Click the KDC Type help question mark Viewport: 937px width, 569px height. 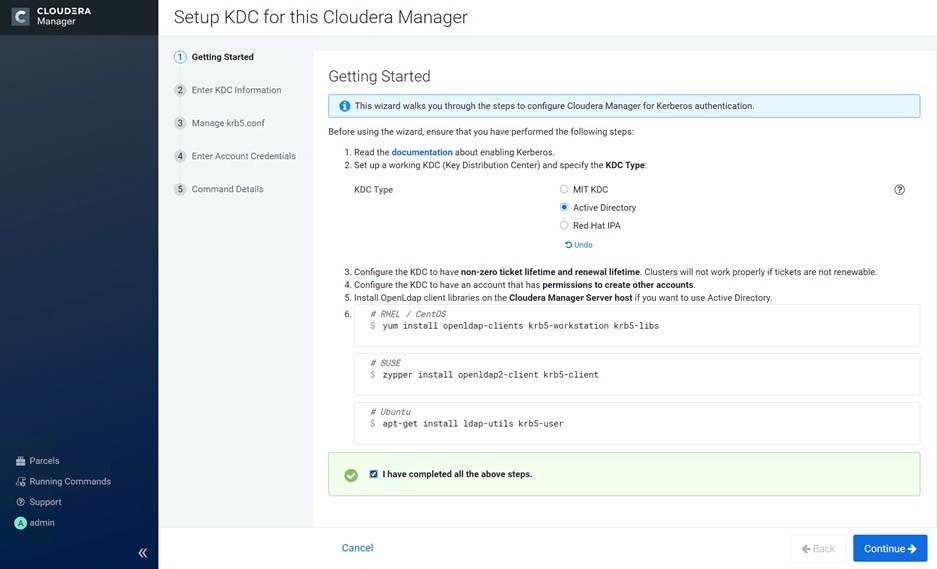[x=899, y=190]
